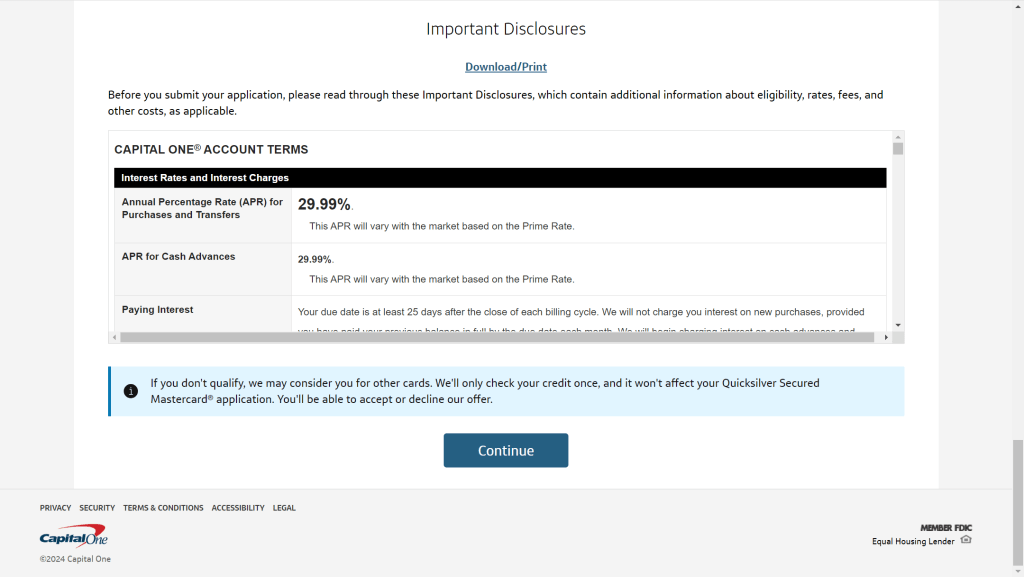This screenshot has width=1024, height=577.
Task: Click the disclosures box scroll left arrow
Action: [x=114, y=337]
